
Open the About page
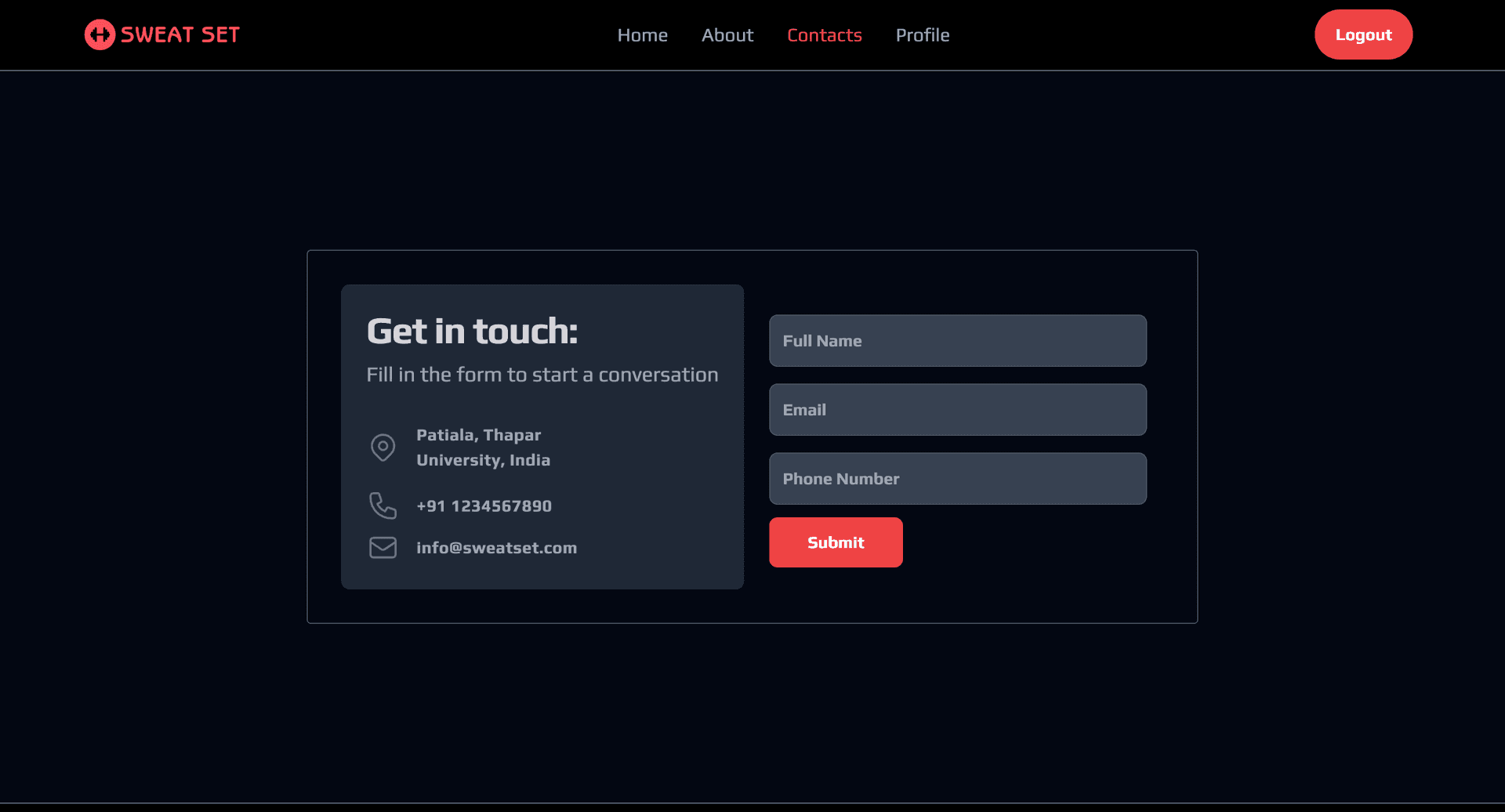[727, 35]
